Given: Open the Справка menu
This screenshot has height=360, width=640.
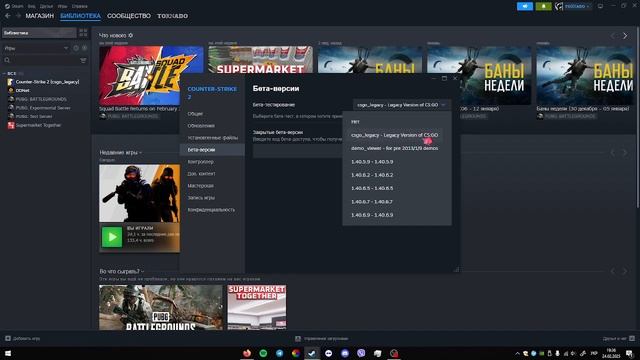Looking at the screenshot, I should 80,6.
